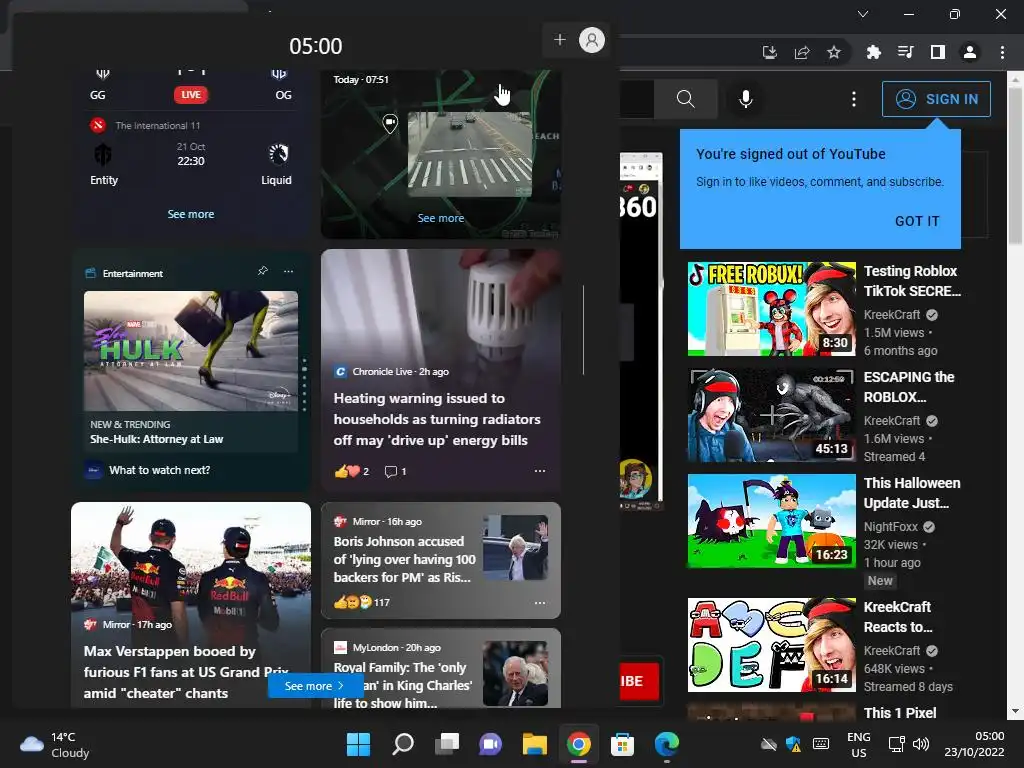Open Entertainment widget more options
This screenshot has height=768, width=1024.
coord(289,270)
